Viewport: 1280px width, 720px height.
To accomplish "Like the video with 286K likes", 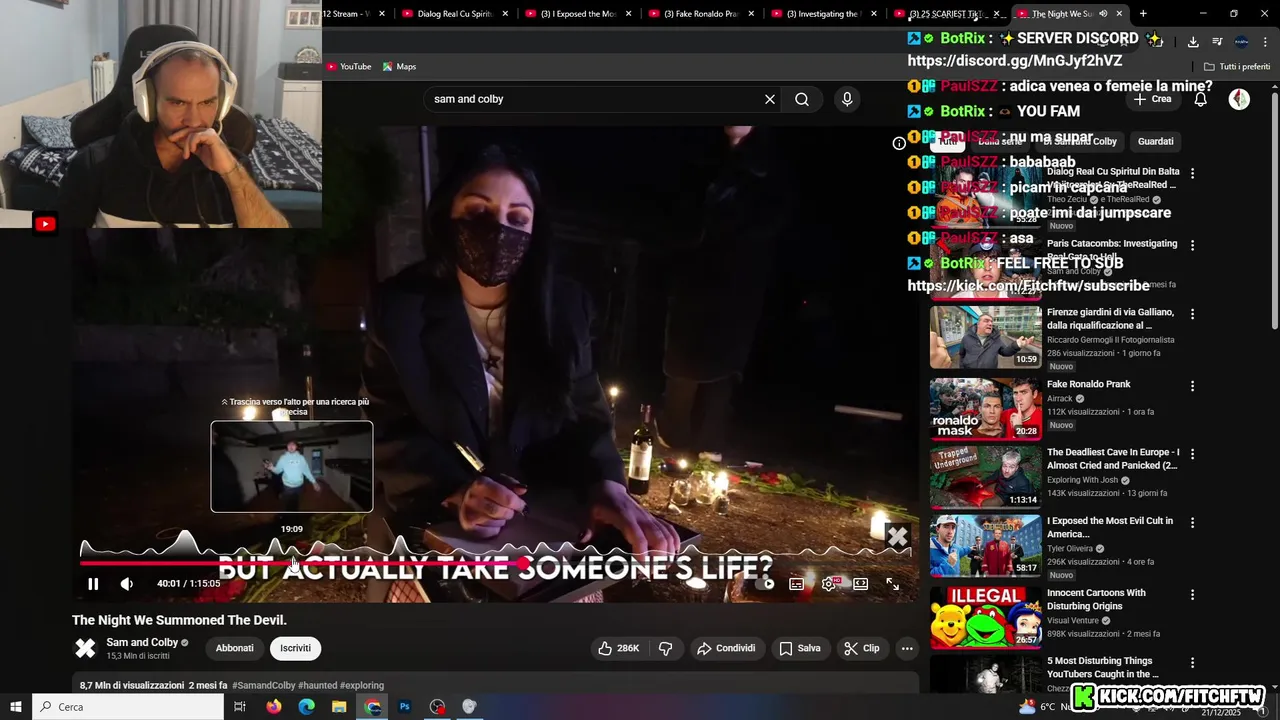I will [619, 648].
